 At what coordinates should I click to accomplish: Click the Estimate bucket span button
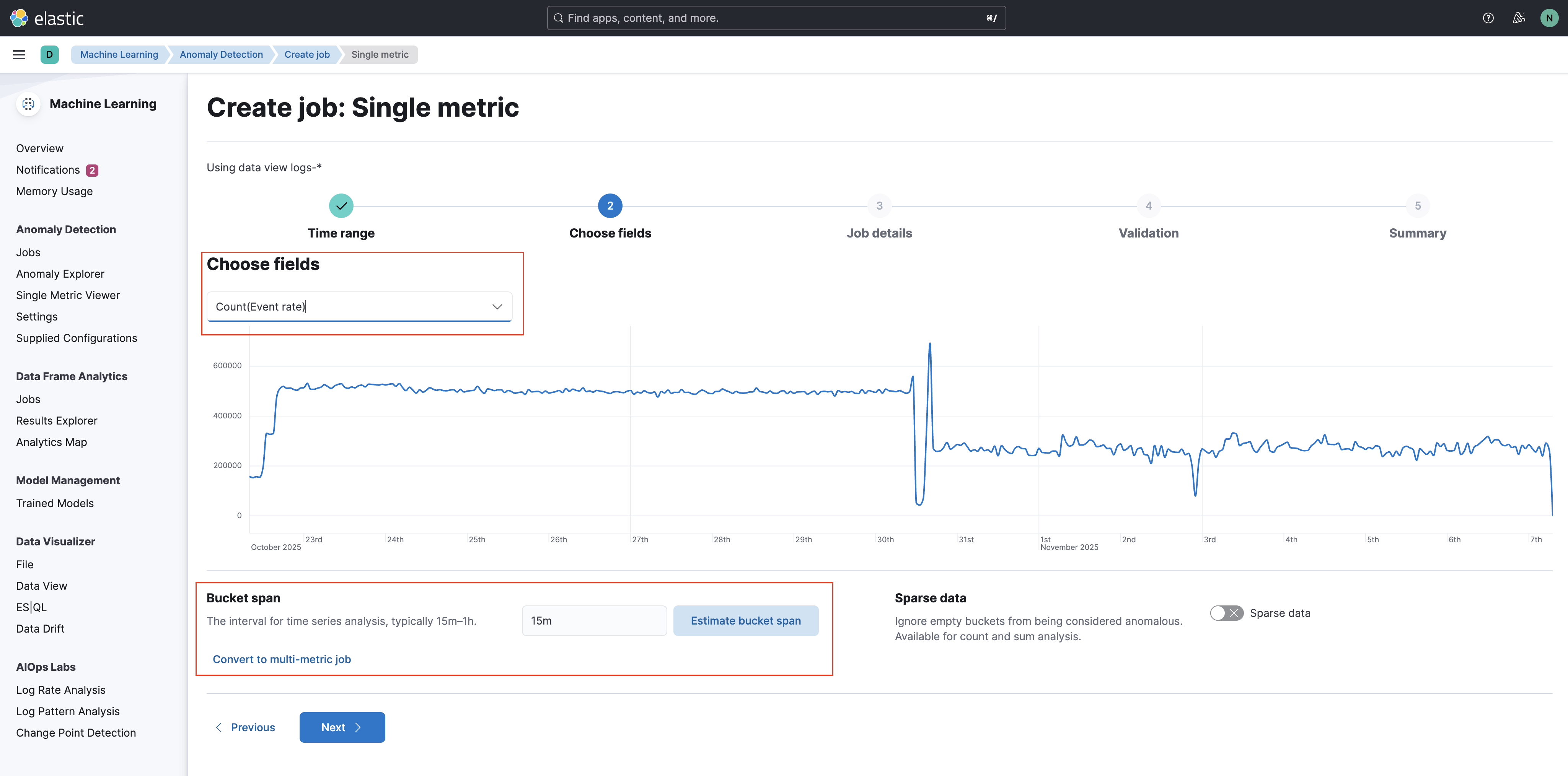(746, 620)
